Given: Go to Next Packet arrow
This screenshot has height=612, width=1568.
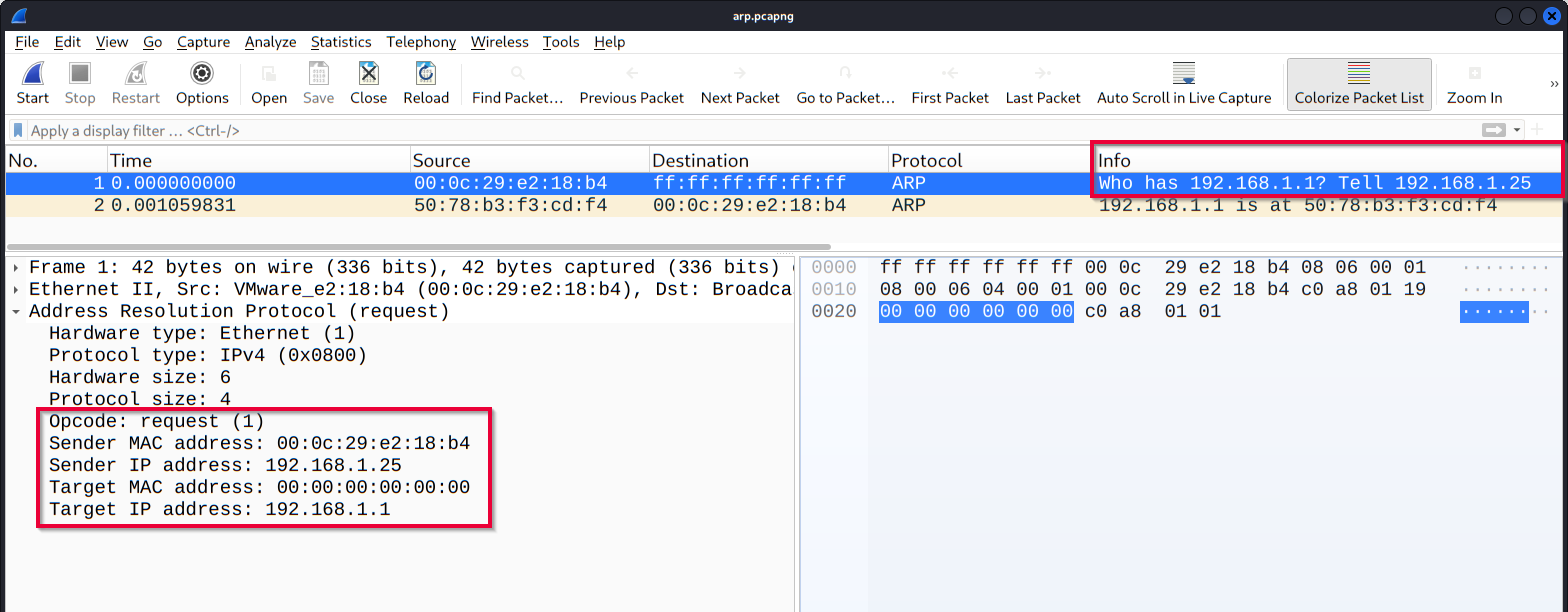Looking at the screenshot, I should click(740, 74).
